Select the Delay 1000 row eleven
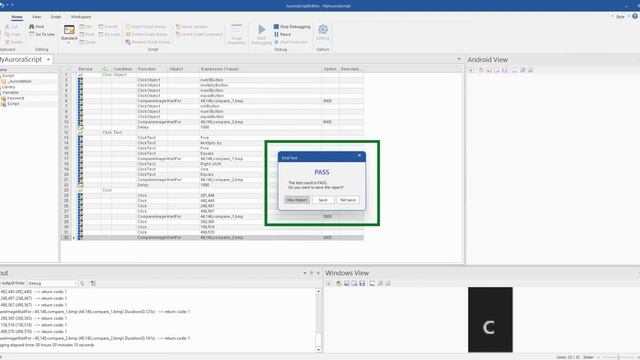Image resolution: width=640 pixels, height=360 pixels. (212, 127)
